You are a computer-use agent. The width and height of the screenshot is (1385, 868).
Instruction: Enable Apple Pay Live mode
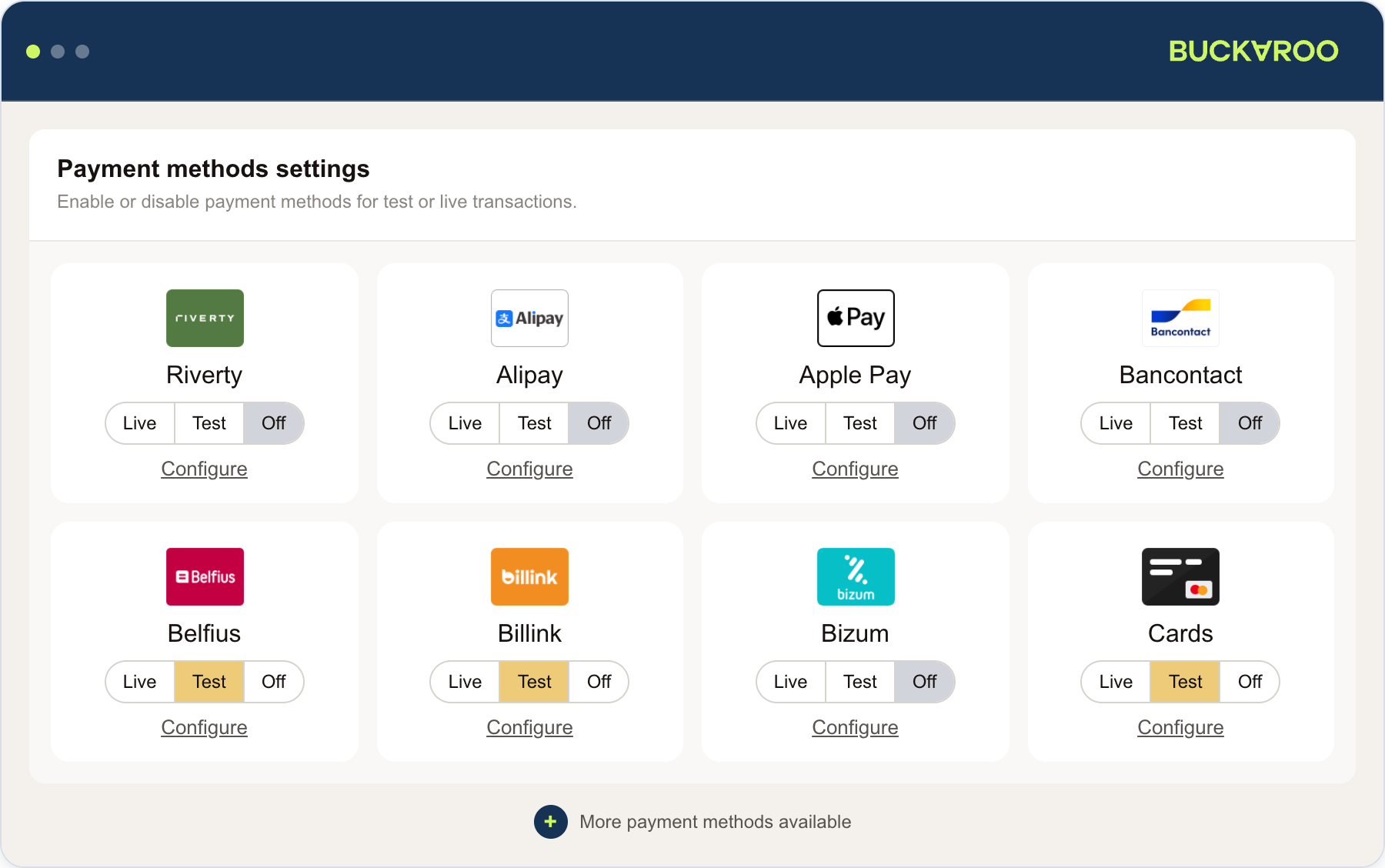pos(791,423)
